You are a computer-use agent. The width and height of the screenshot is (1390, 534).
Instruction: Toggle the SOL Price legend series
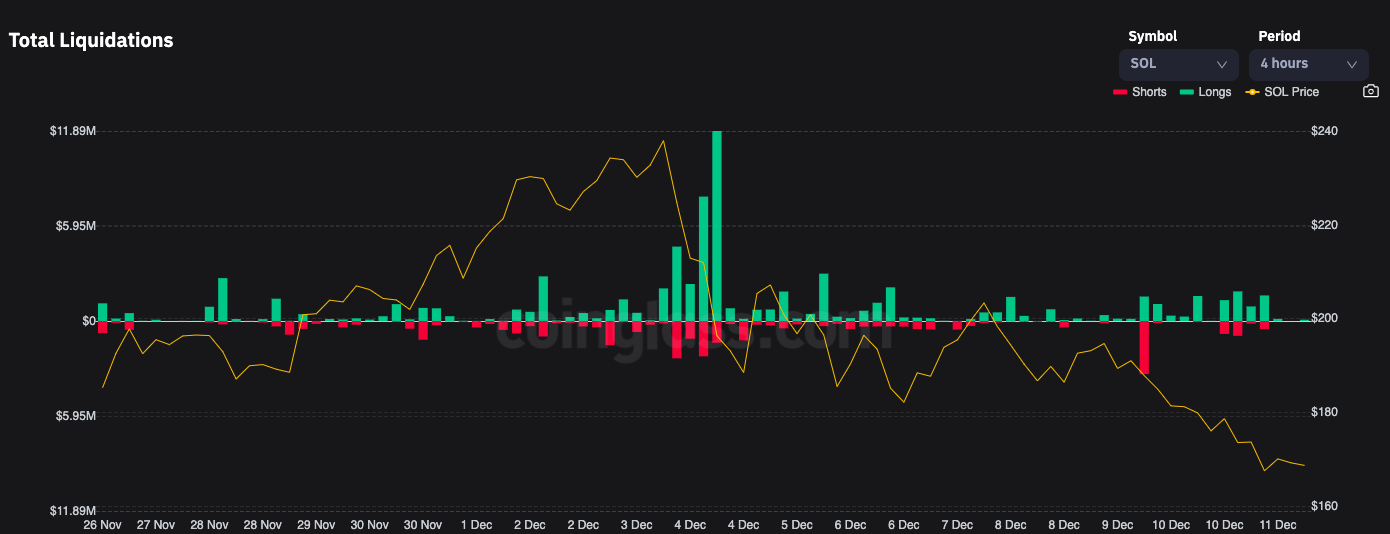click(1282, 92)
